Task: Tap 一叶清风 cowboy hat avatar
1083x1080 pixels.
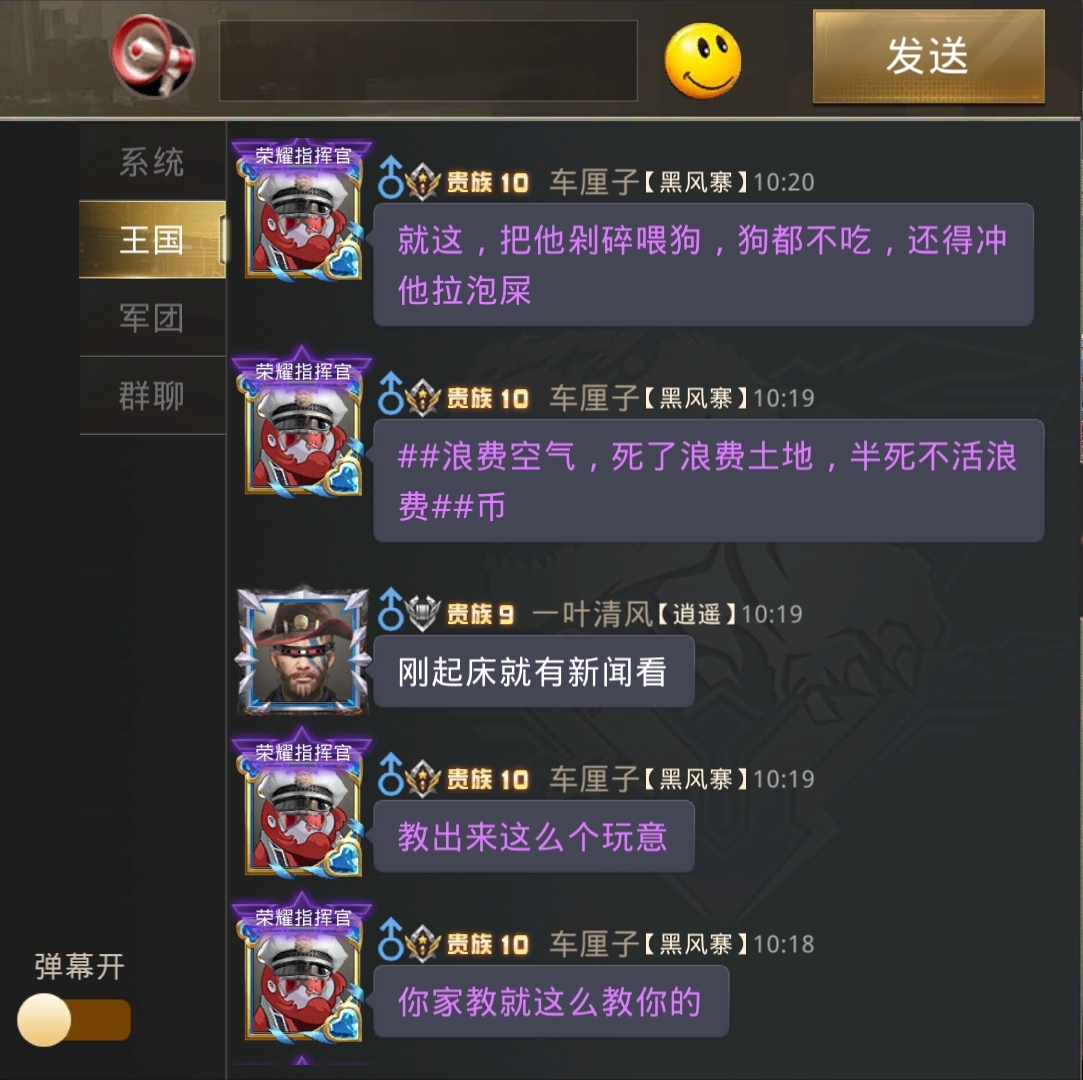Action: pyautogui.click(x=303, y=650)
